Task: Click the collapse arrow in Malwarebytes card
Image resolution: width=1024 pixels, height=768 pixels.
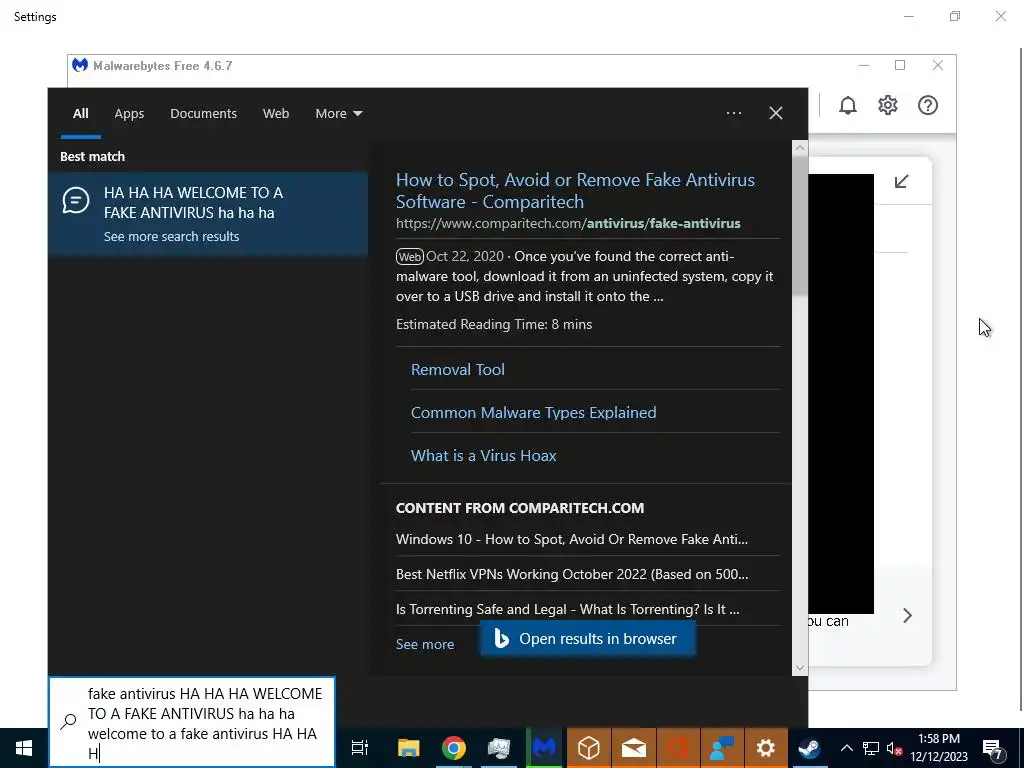Action: [x=901, y=182]
